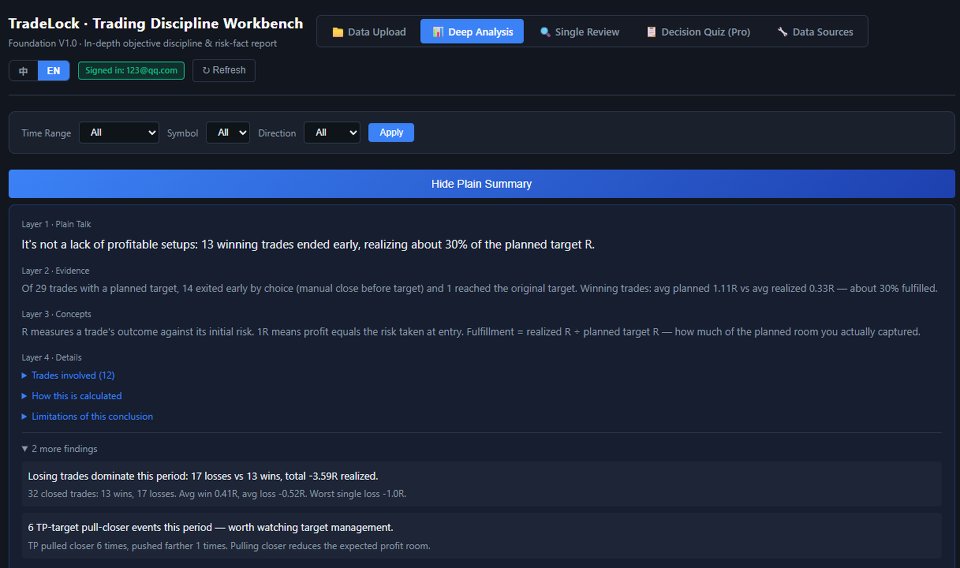Open Decision Quiz (Pro) tab

[x=698, y=32]
